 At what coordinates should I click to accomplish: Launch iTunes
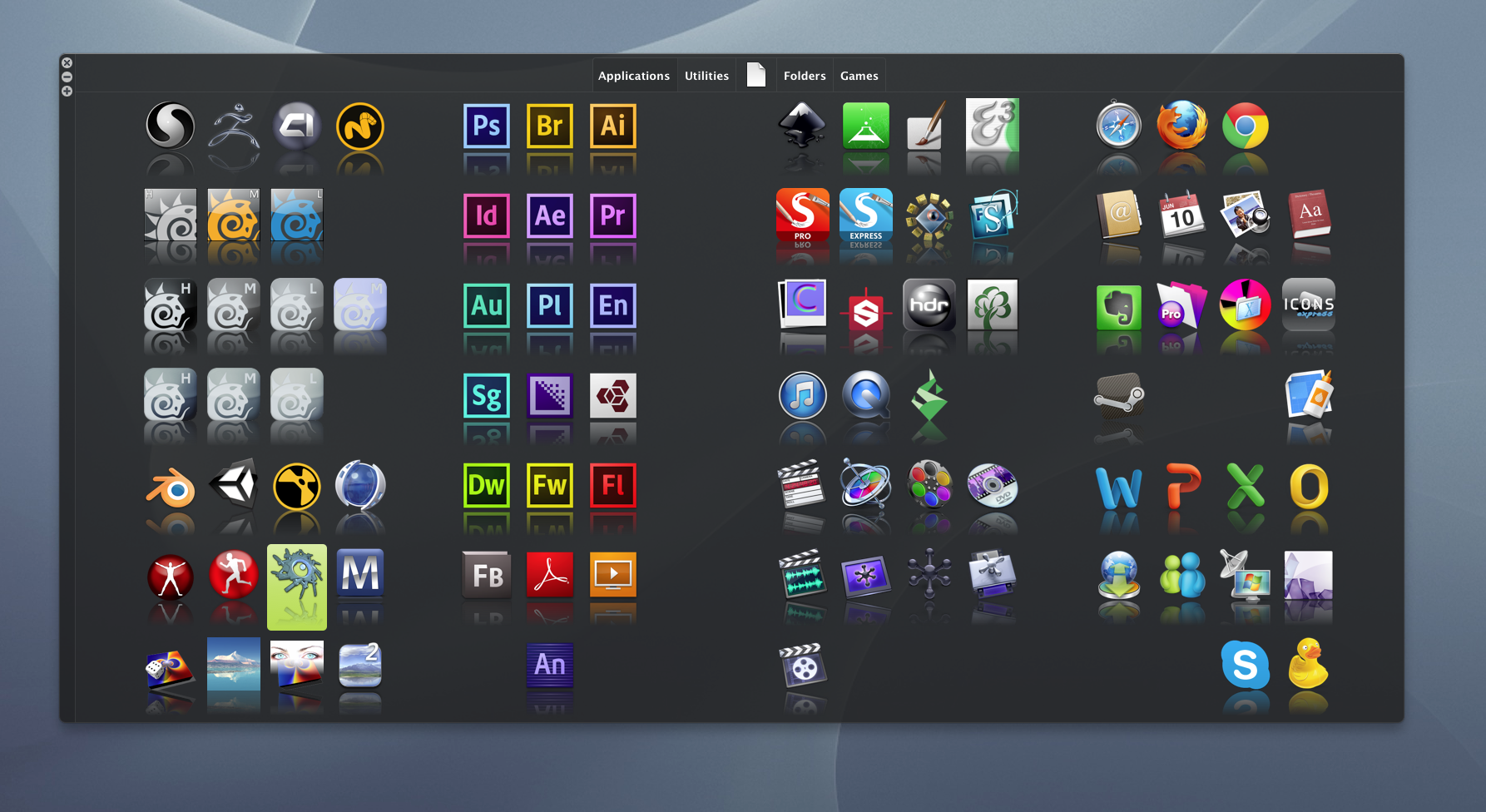click(802, 395)
